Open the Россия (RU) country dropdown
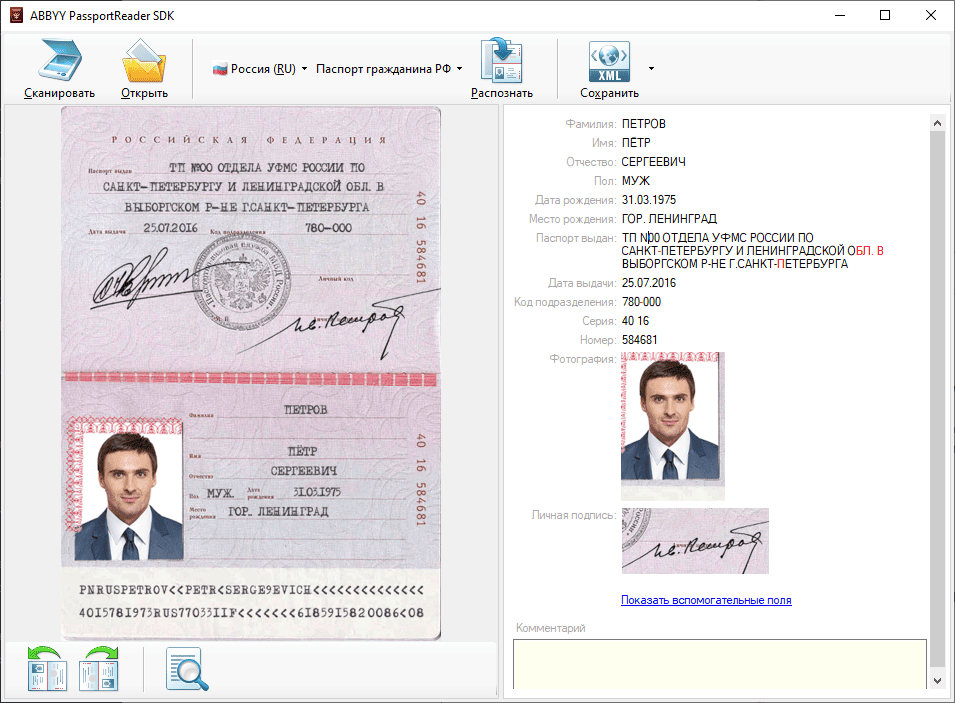The width and height of the screenshot is (955, 703). (x=260, y=69)
